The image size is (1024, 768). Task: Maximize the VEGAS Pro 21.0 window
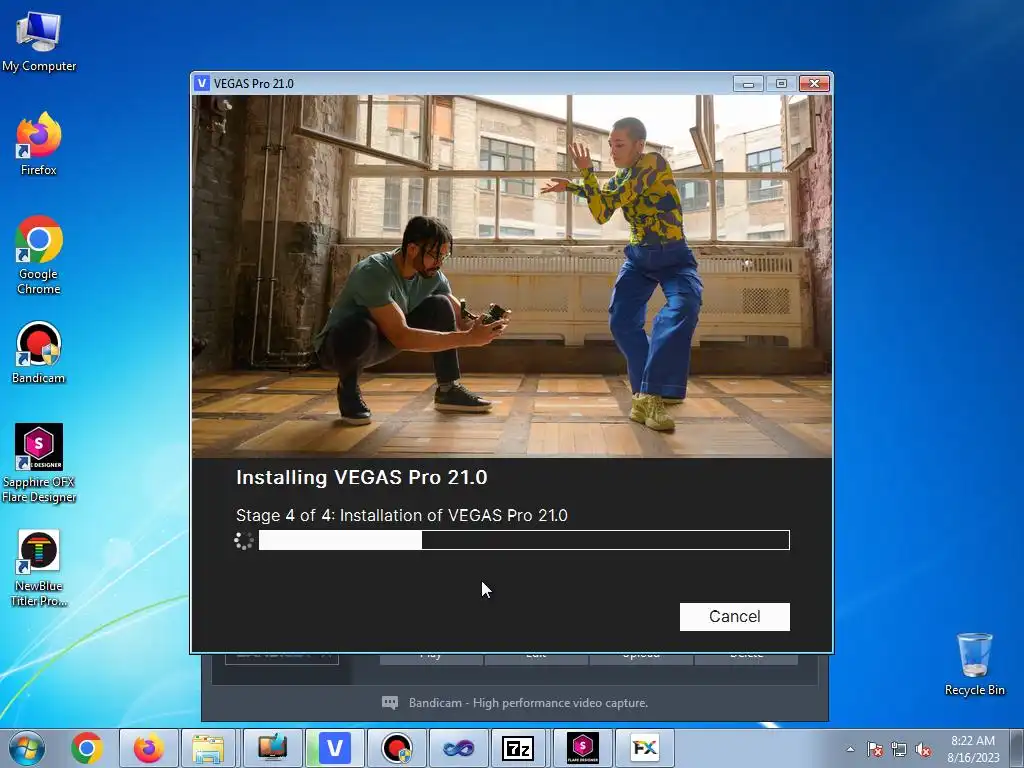781,84
